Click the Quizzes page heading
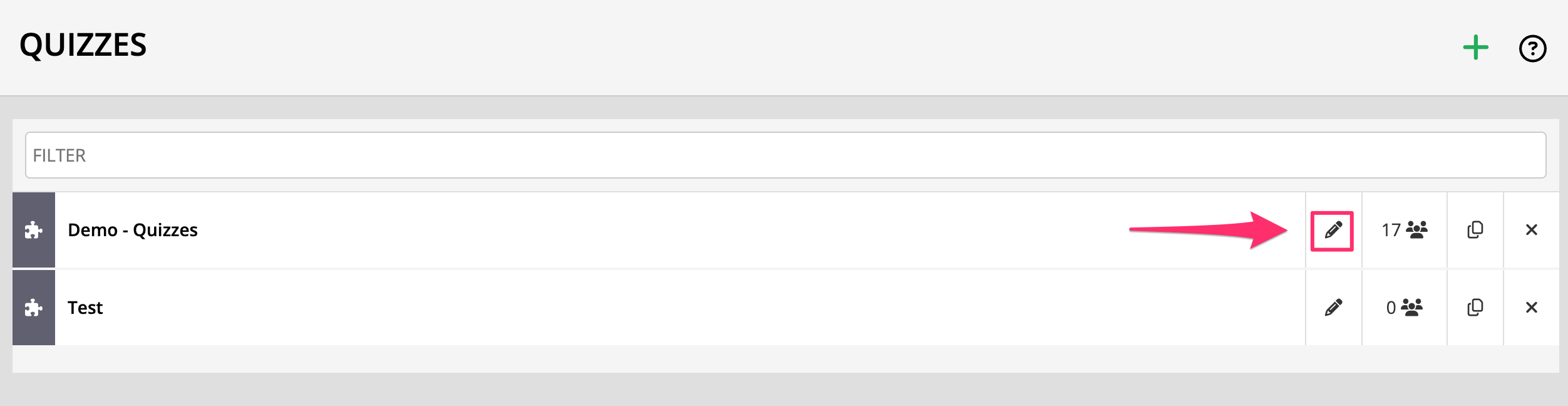The width and height of the screenshot is (1568, 406). coord(83,45)
